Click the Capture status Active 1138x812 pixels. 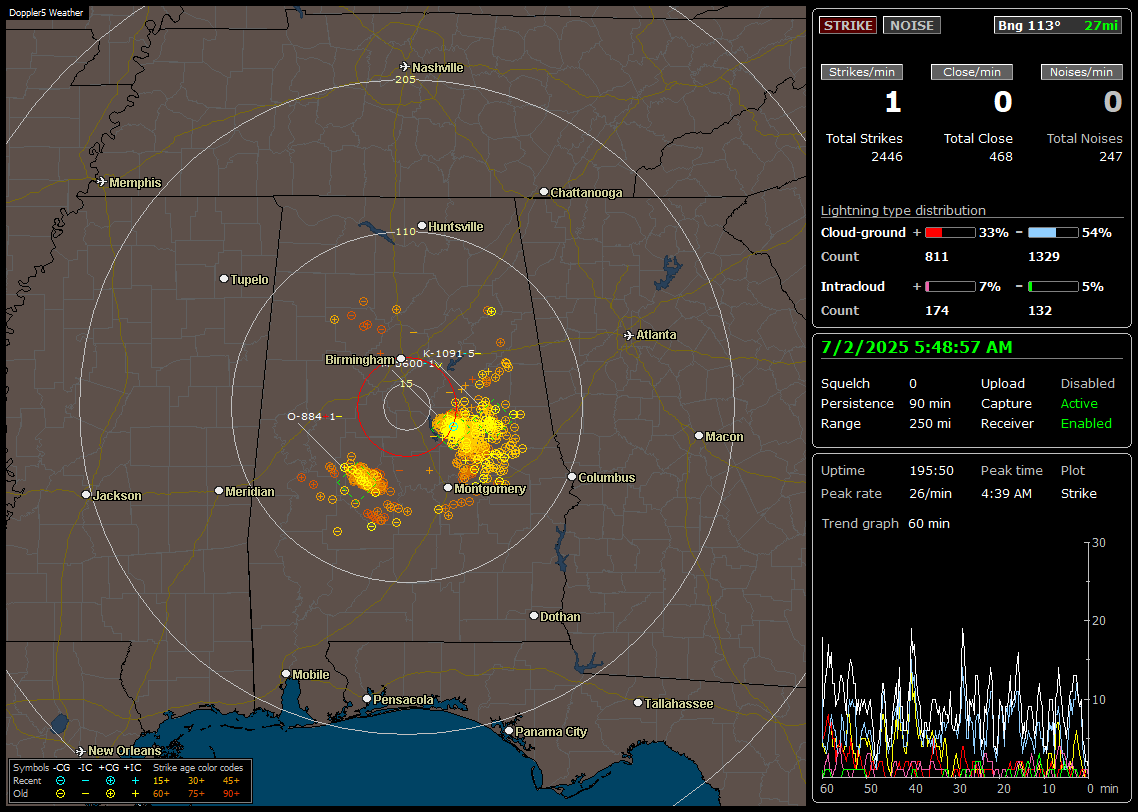[x=1079, y=403]
